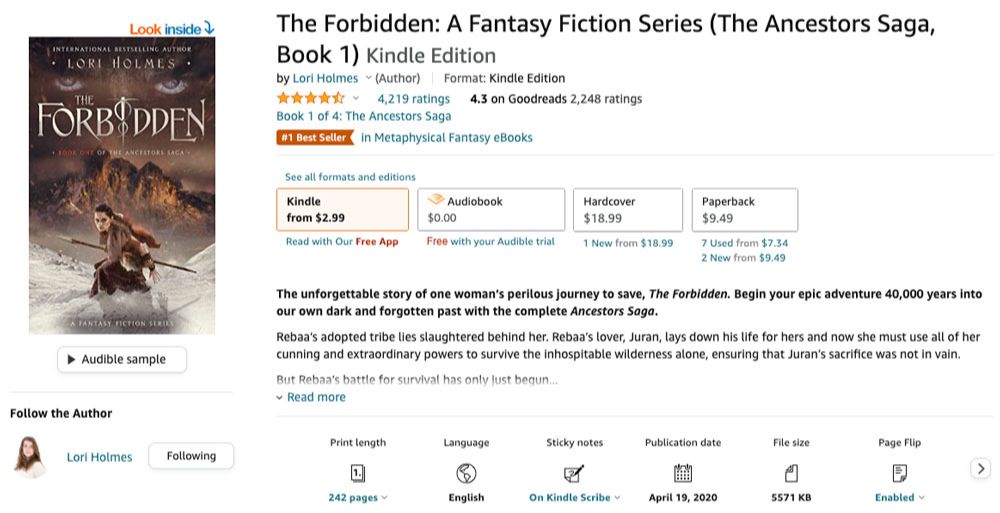Click the book cover thumbnail
Screen dimensions: 1000x513
point(122,185)
